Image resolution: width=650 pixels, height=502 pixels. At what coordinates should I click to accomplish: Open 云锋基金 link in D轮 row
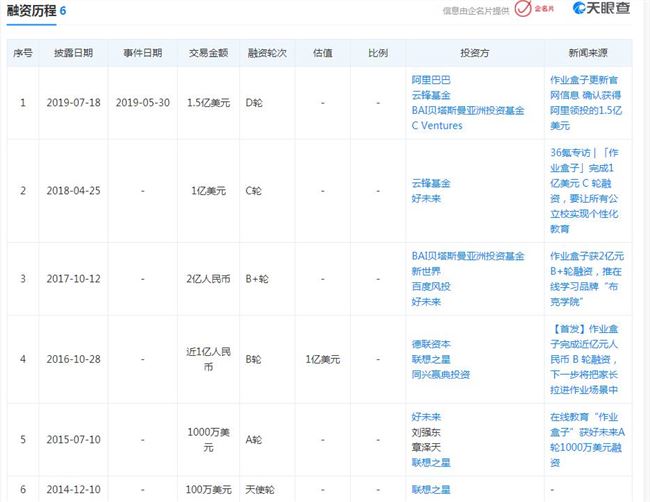tap(431, 95)
